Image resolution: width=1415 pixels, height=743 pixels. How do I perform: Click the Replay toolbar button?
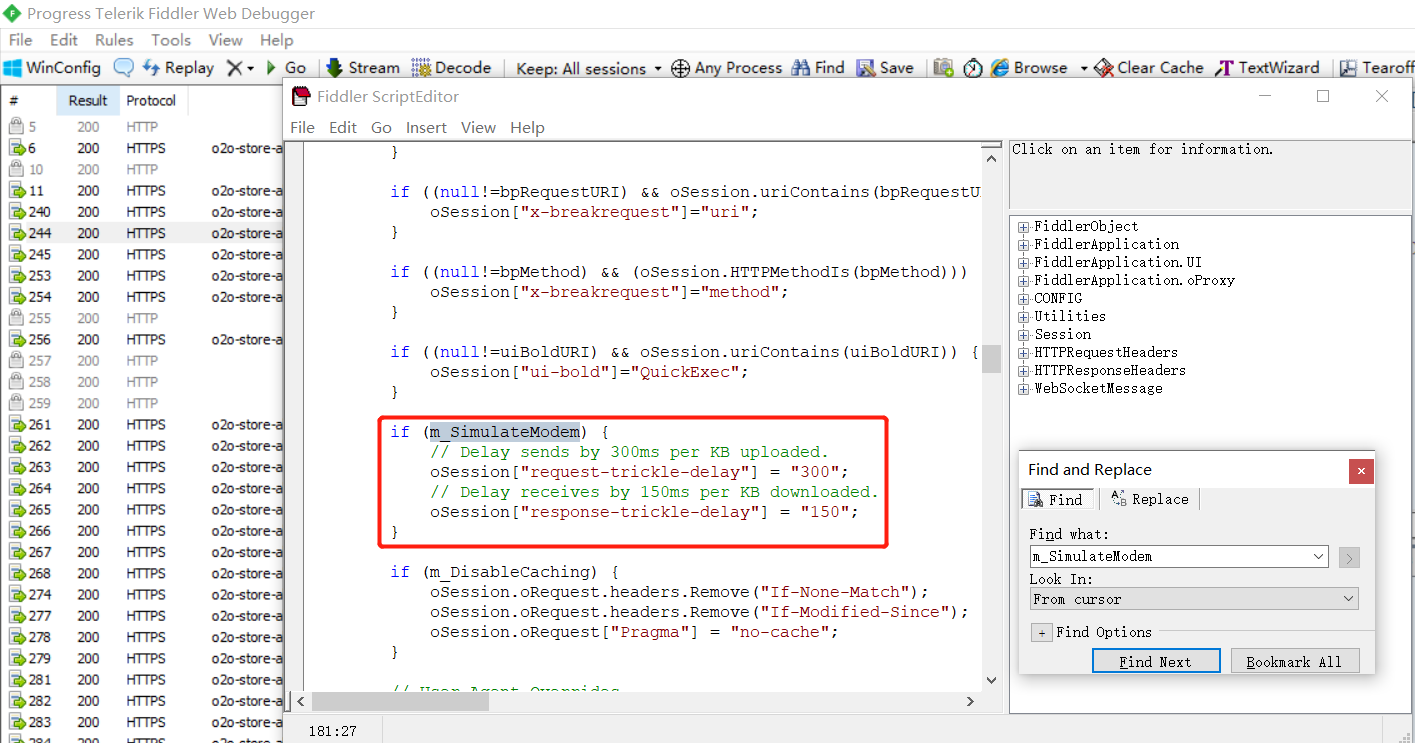tap(178, 68)
